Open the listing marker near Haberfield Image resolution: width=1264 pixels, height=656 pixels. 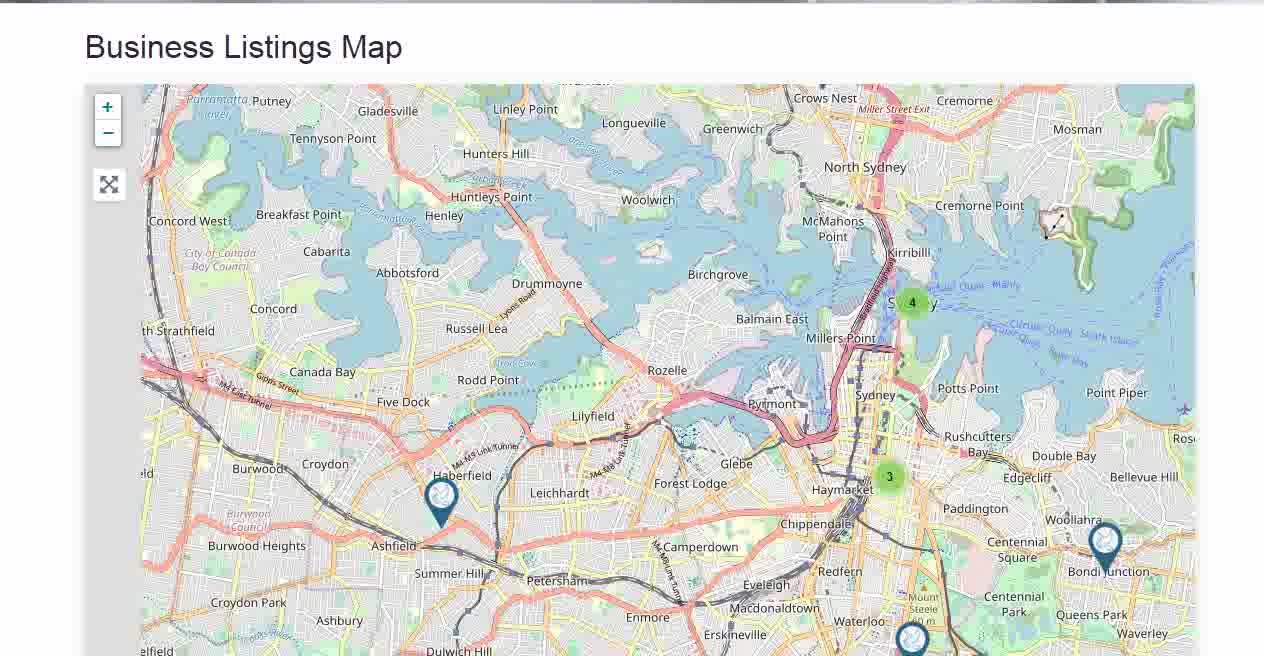[x=441, y=502]
